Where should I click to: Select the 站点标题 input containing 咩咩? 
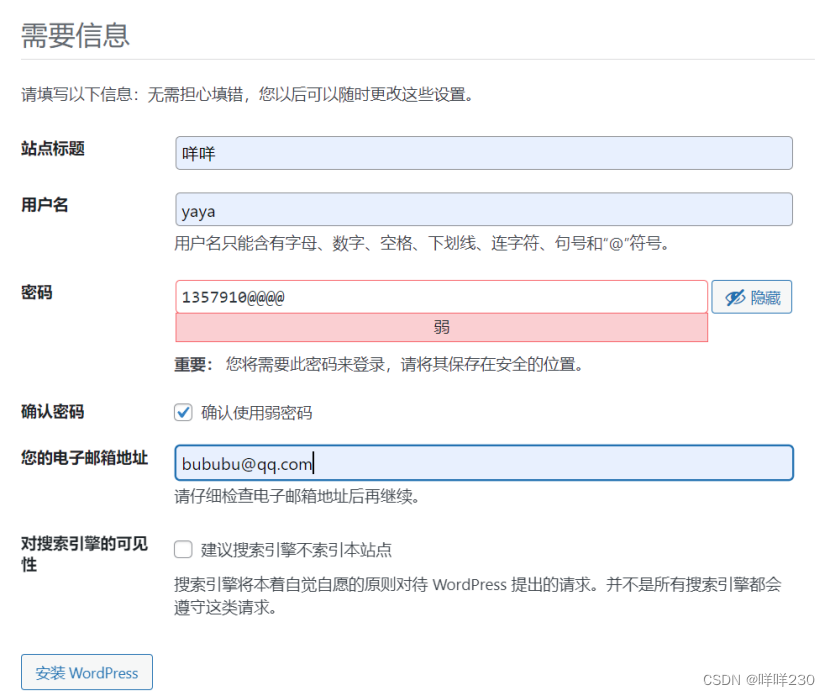[483, 152]
